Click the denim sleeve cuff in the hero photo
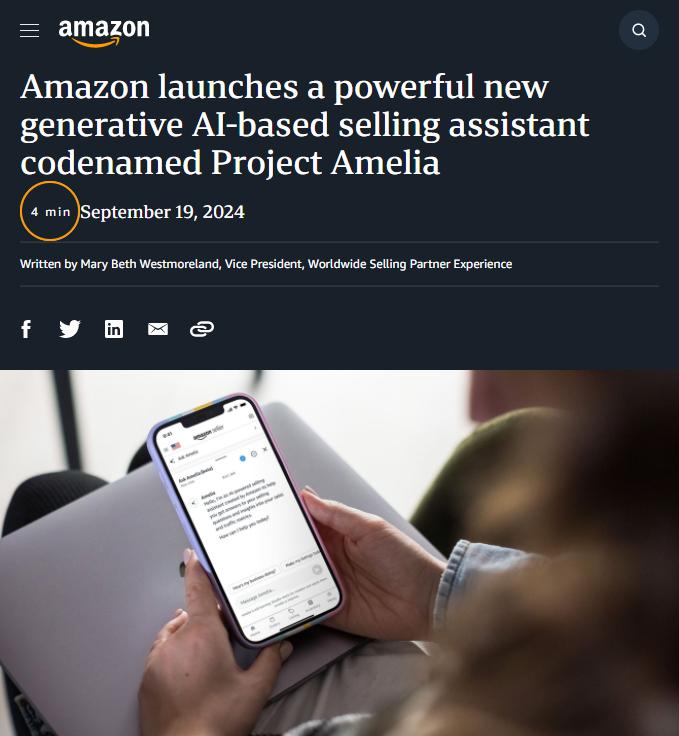Image resolution: width=679 pixels, height=736 pixels. tap(460, 584)
